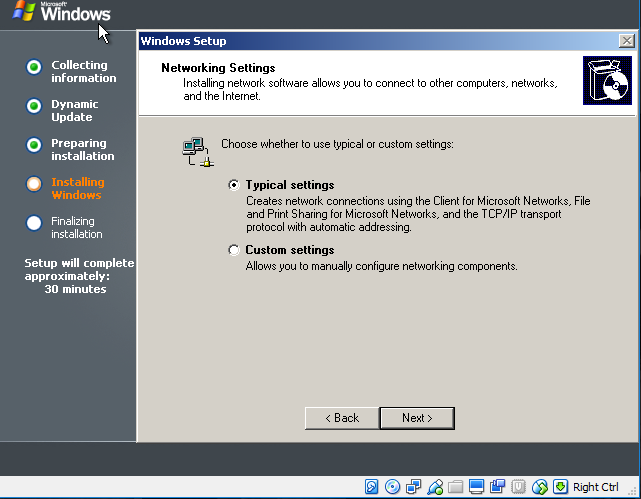Image resolution: width=641 pixels, height=499 pixels.
Task: Click the Collecting information step bullet
Action: (34, 67)
